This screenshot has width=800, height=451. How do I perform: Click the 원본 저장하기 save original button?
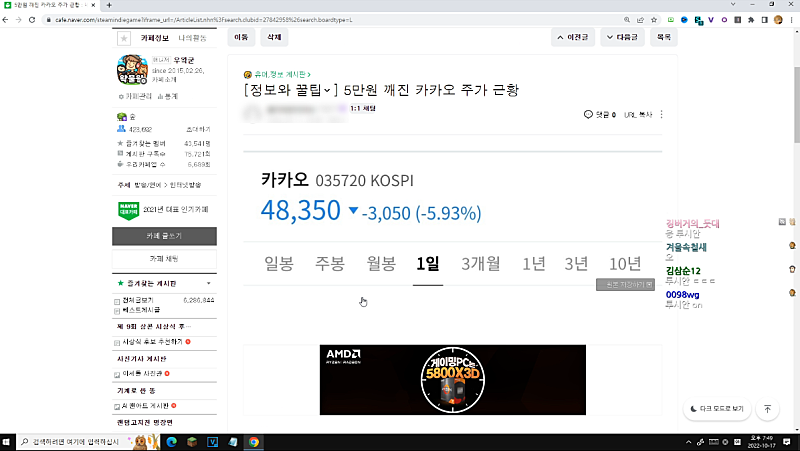[626, 285]
